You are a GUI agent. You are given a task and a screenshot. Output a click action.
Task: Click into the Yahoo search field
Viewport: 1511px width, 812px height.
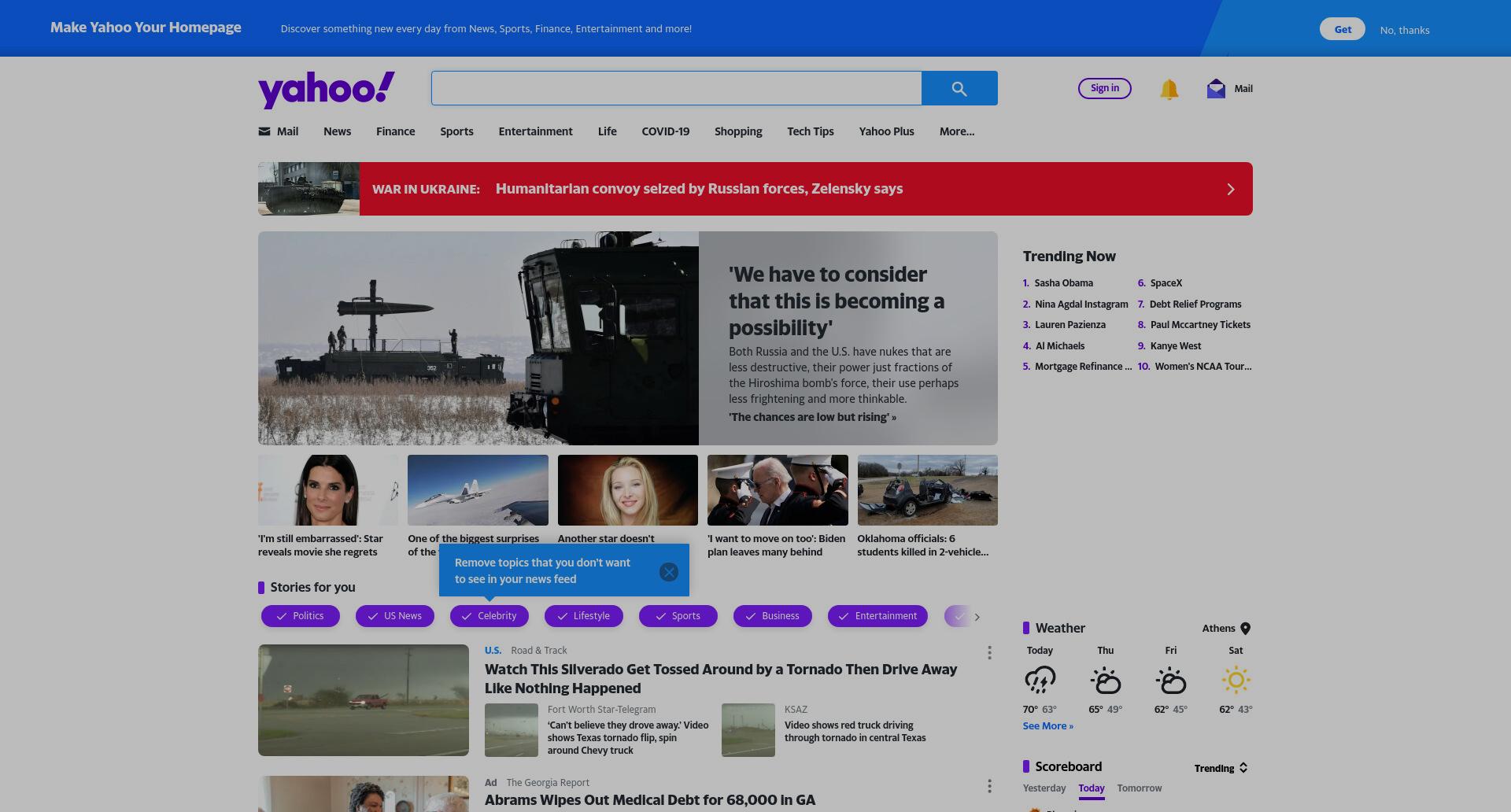click(676, 88)
